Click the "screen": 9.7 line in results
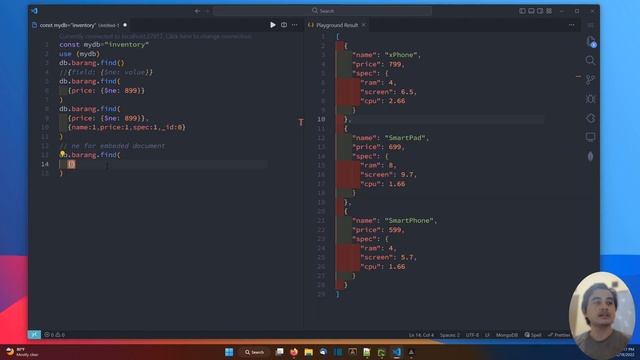The image size is (640, 360). (388, 175)
